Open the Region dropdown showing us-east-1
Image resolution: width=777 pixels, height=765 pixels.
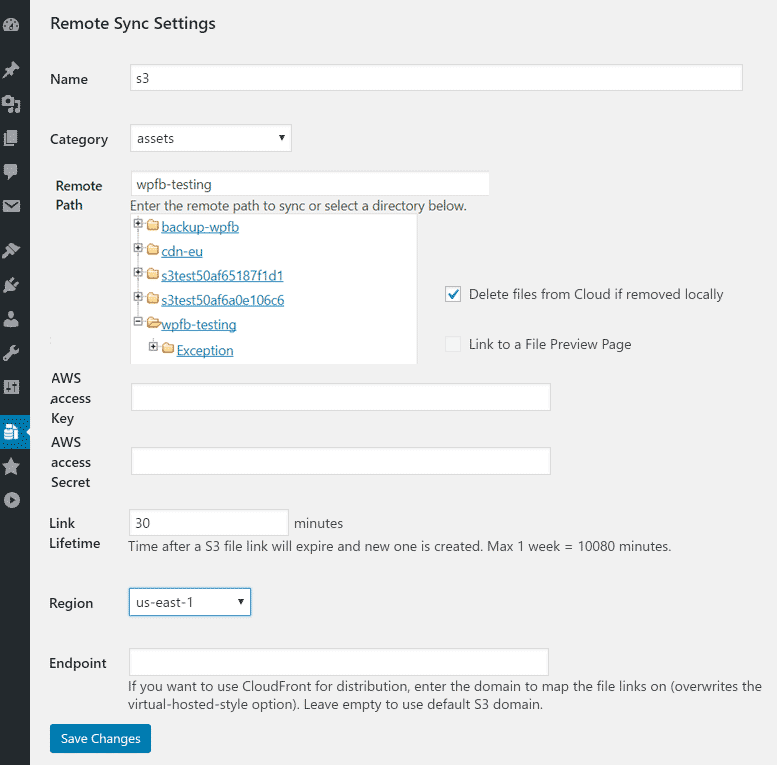tap(190, 602)
